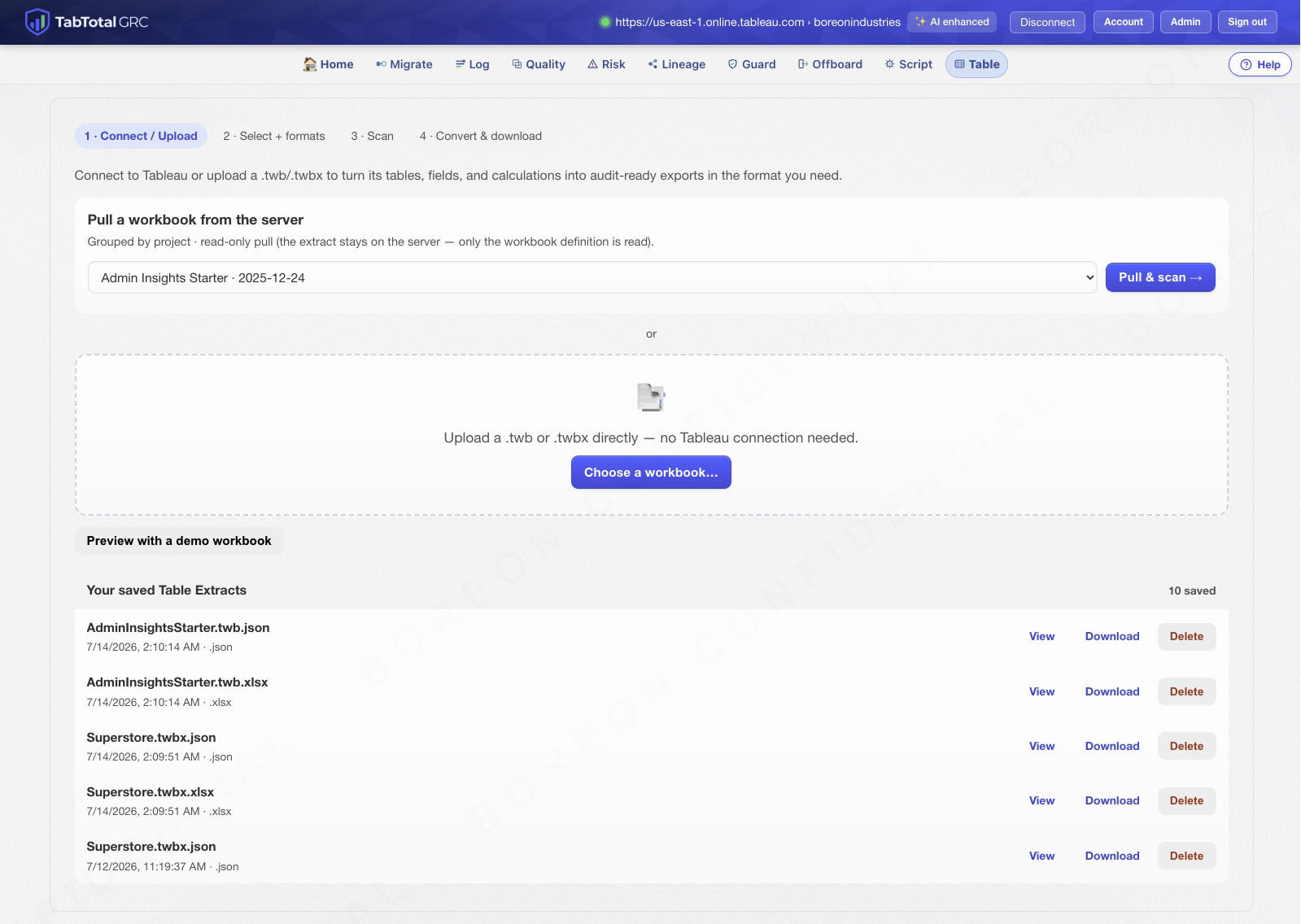This screenshot has height=924, width=1301.
Task: Go to the Migrate section
Action: coord(404,64)
